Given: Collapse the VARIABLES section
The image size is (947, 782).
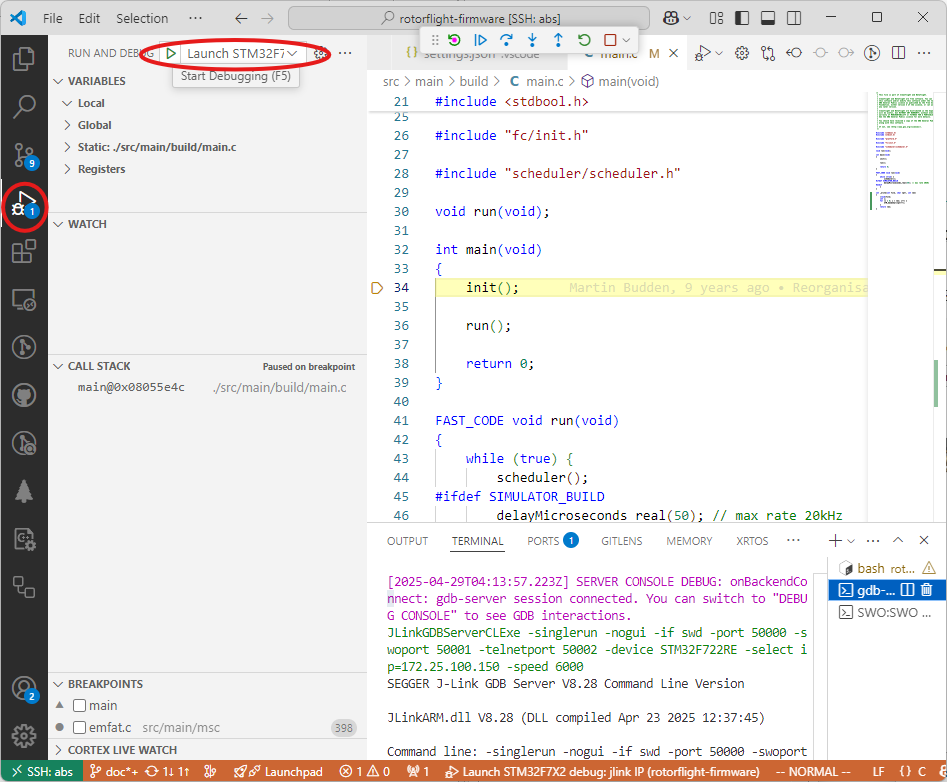Looking at the screenshot, I should pos(58,81).
